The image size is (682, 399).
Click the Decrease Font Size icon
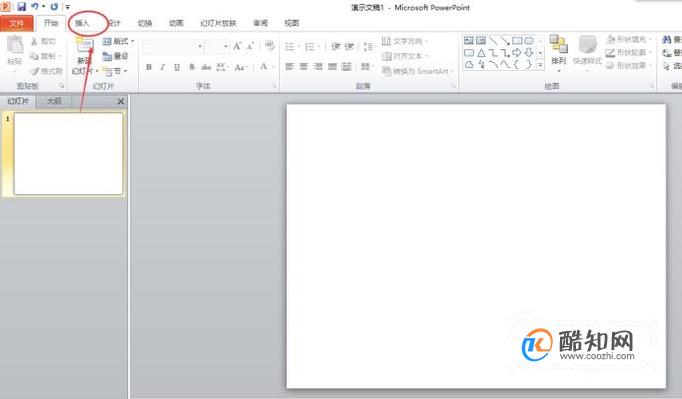[251, 46]
